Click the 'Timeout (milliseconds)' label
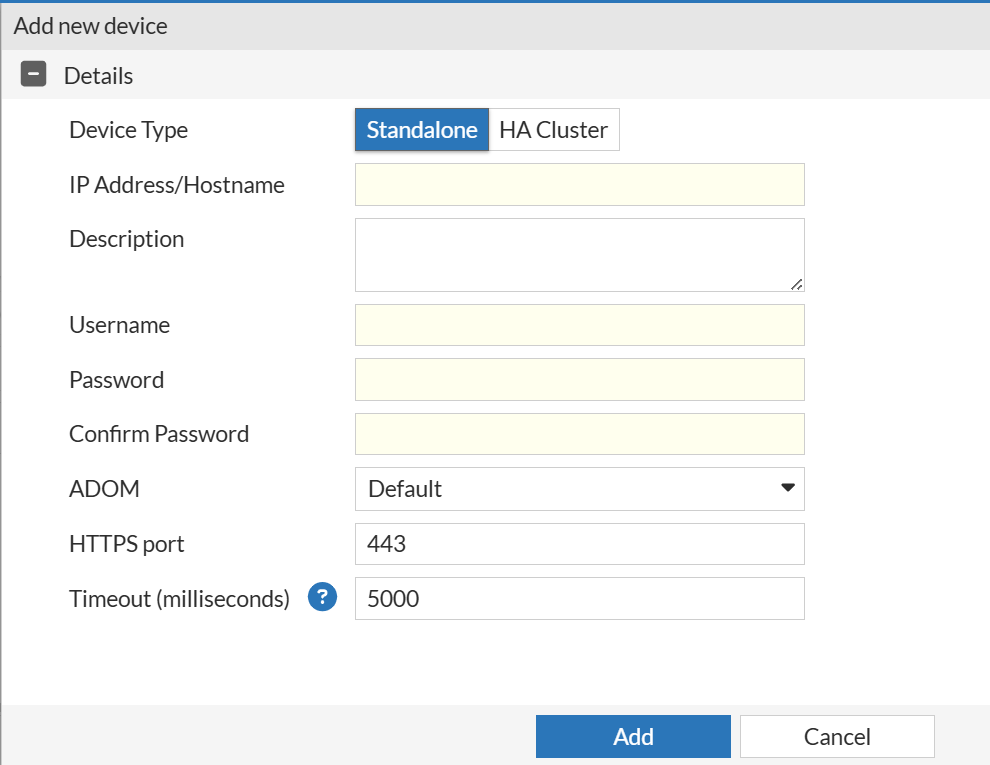The height and width of the screenshot is (765, 990). coord(179,599)
